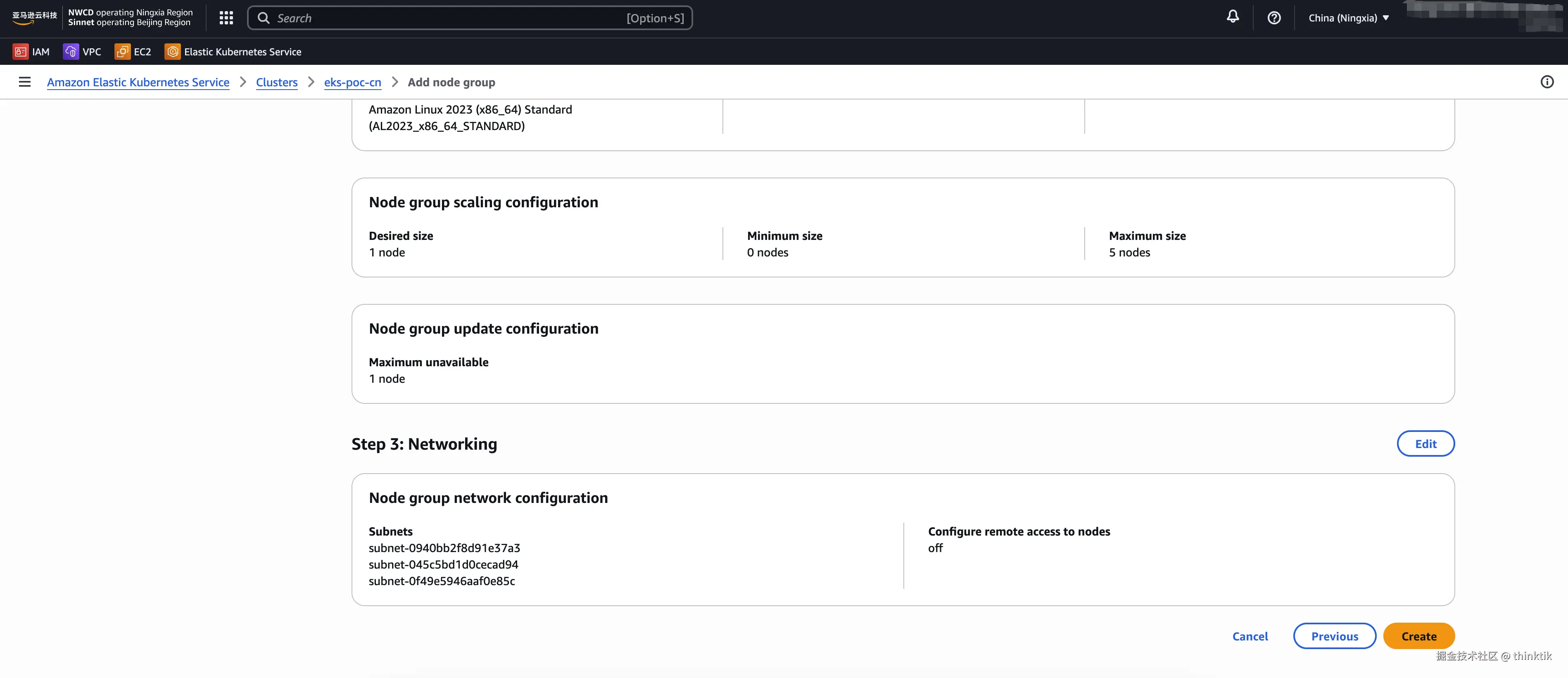
Task: Click the notifications bell icon
Action: click(1233, 17)
